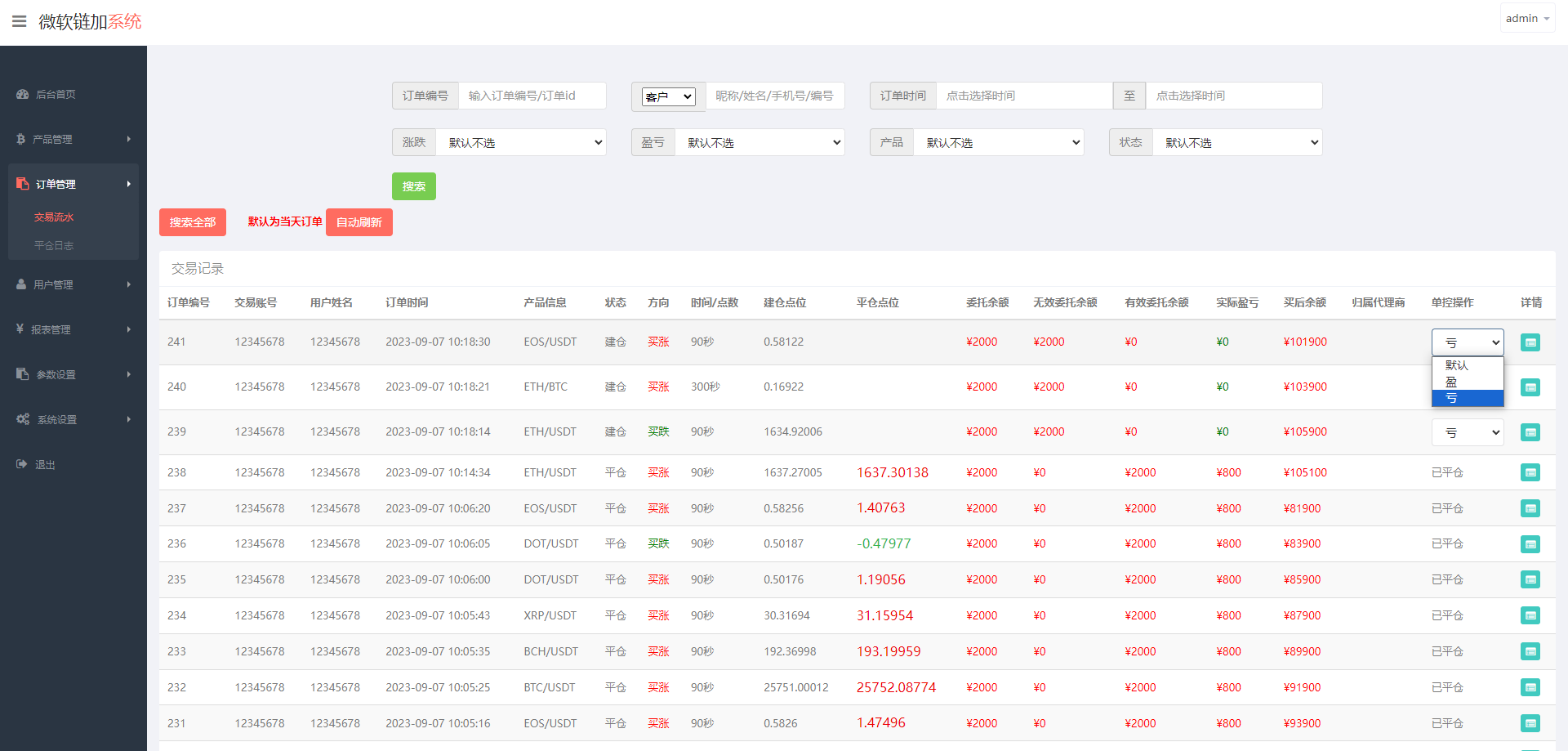This screenshot has height=751, width=1568.
Task: Click the green 搜索 button
Action: 413,186
